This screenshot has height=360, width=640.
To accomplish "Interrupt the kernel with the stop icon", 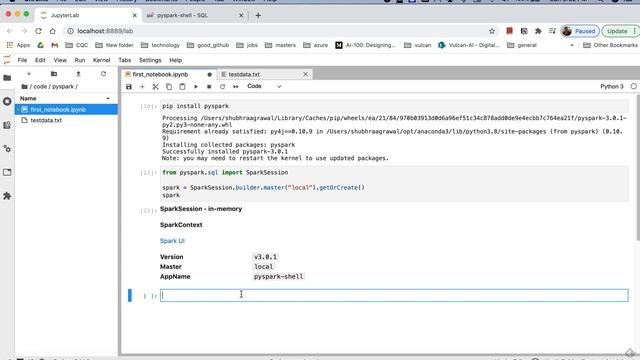I will click(x=209, y=87).
